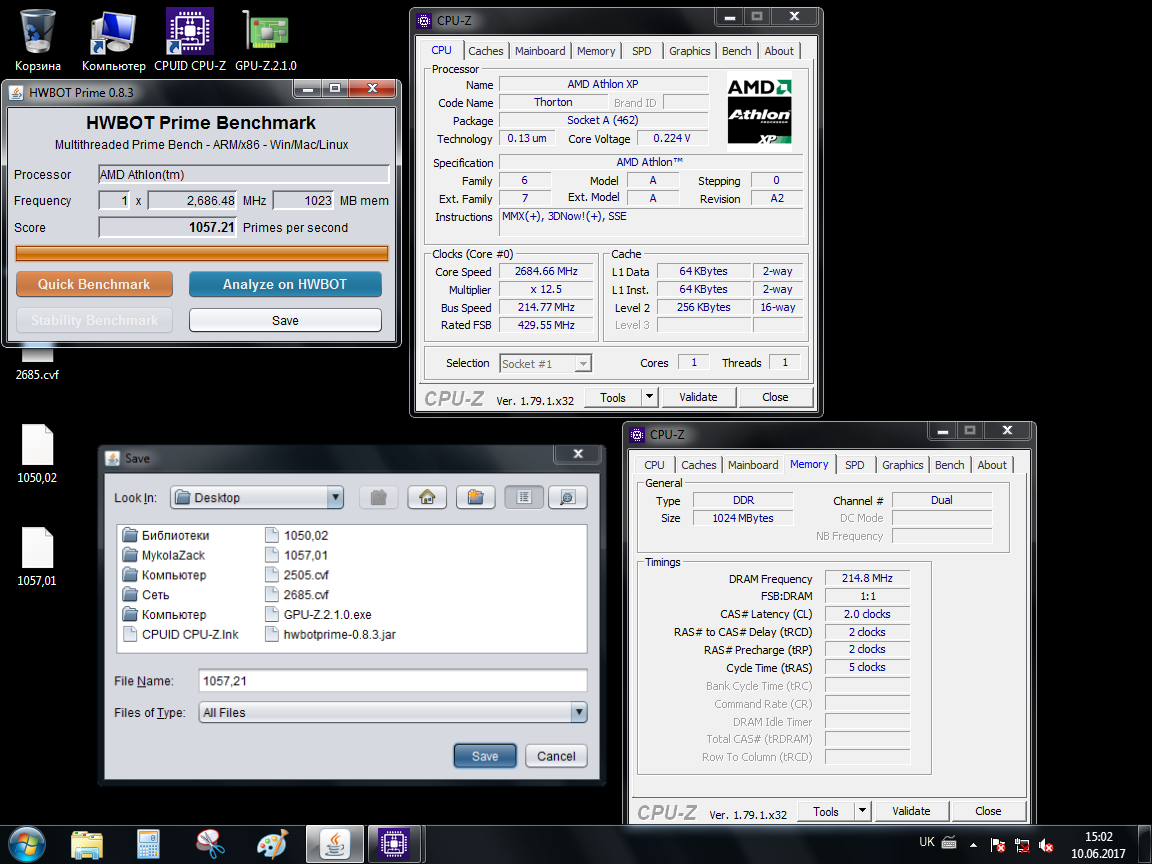Select the MykolaZack folder in file list
Viewport: 1152px width, 864px height.
coord(164,555)
